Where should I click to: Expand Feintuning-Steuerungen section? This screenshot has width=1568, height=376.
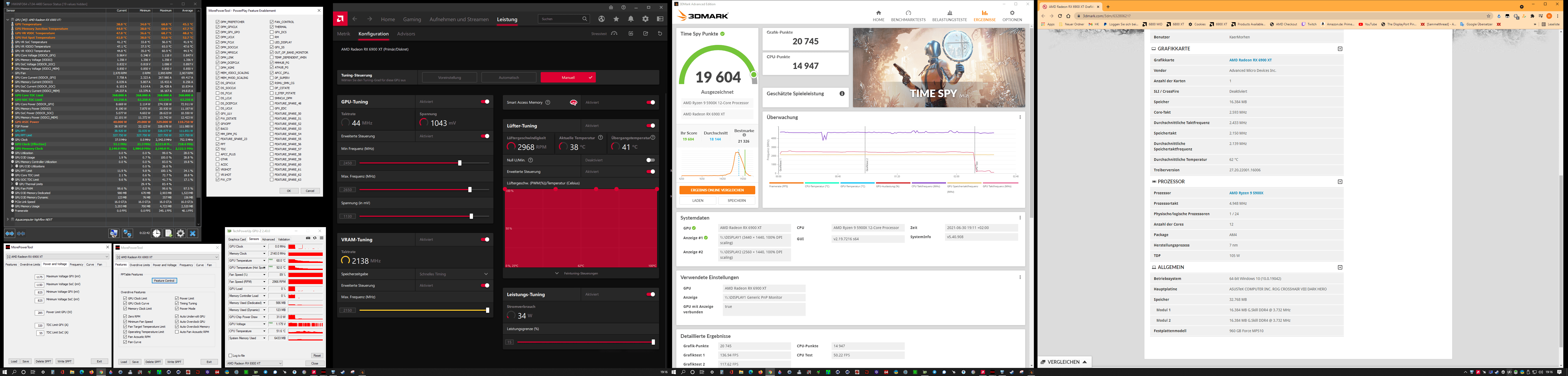pos(577,273)
